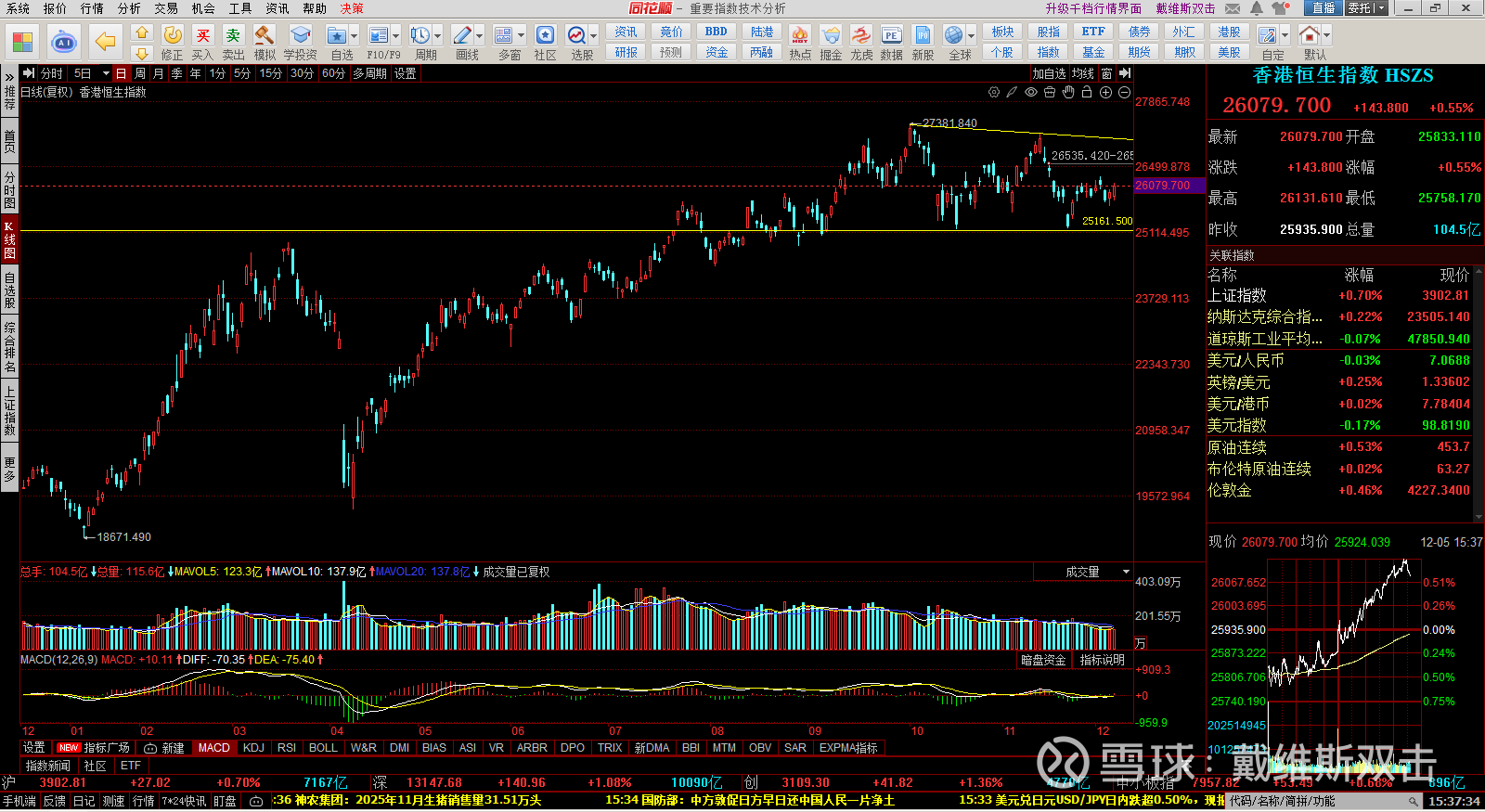Select 上证指数 in related indices list
The height and width of the screenshot is (812, 1485).
point(1236,295)
